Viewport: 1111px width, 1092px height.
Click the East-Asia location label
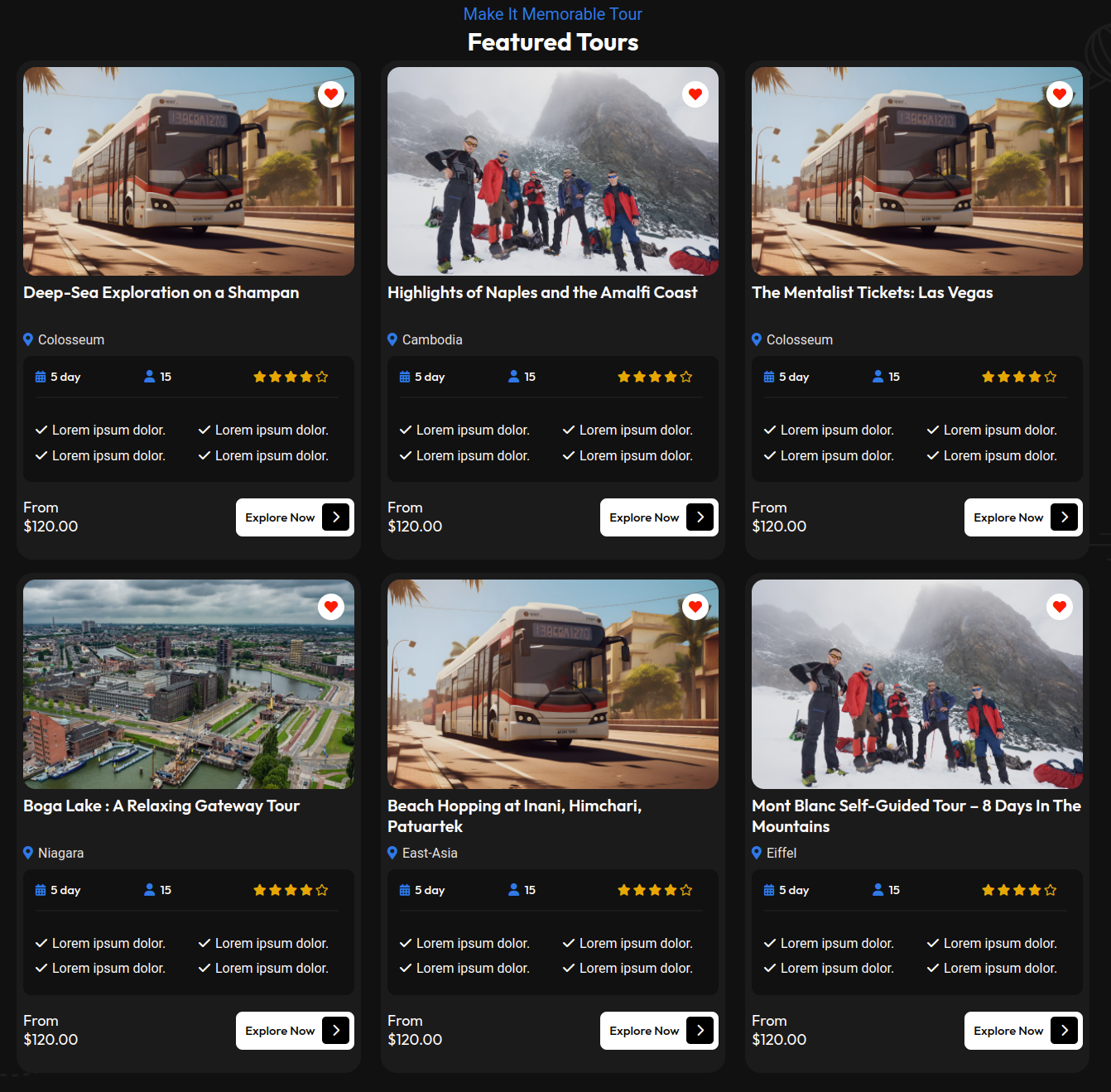(430, 853)
